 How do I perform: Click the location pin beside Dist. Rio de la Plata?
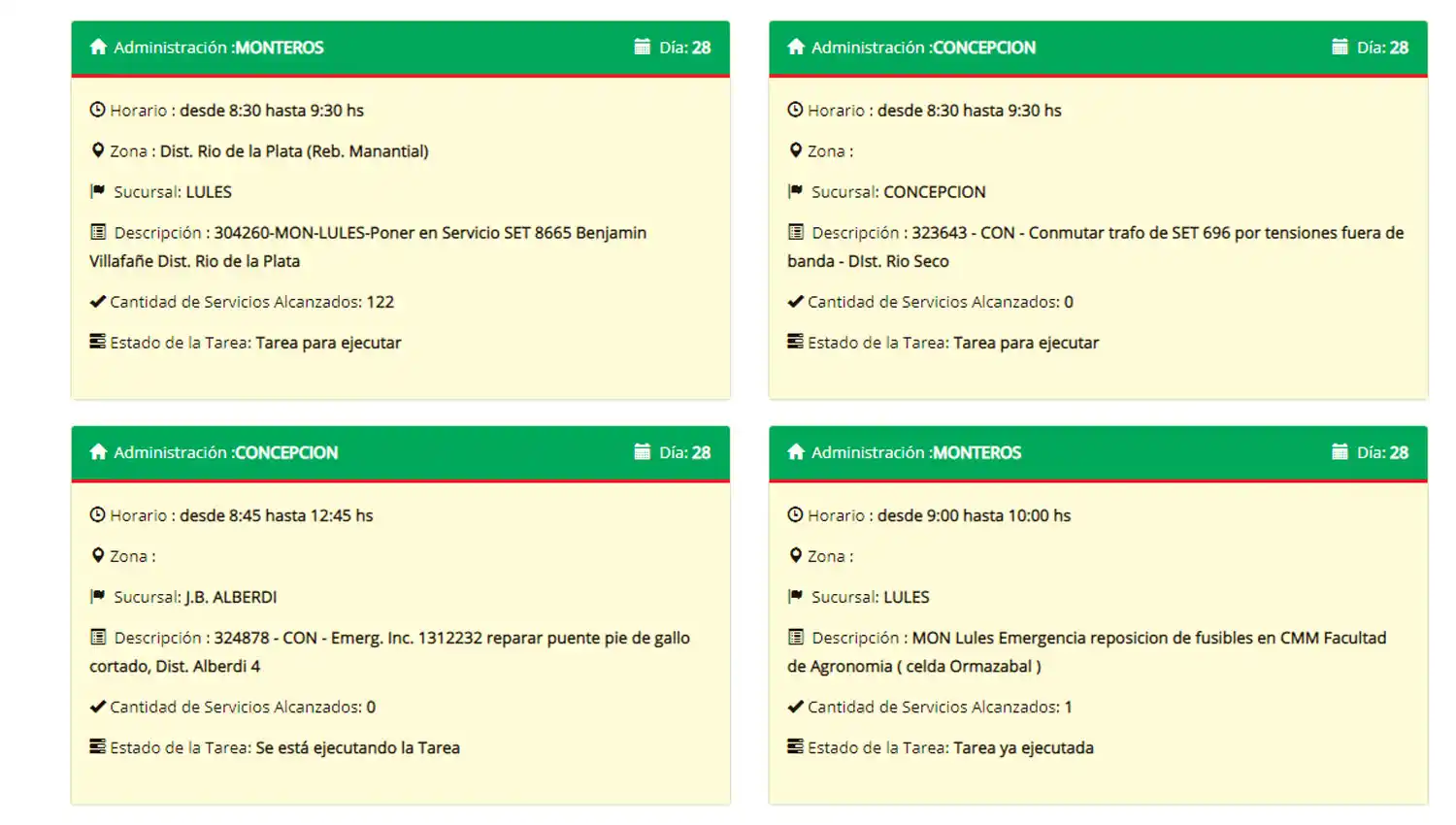pyautogui.click(x=97, y=150)
